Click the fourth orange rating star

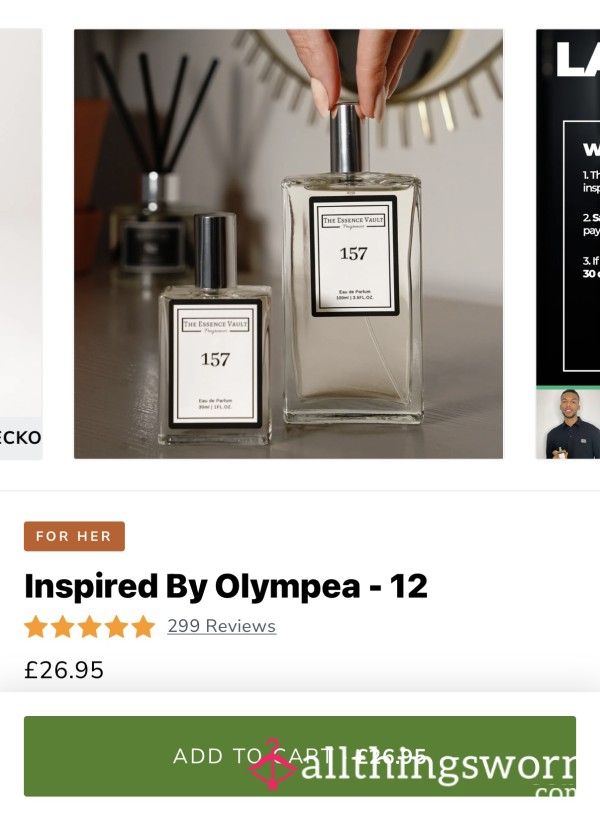point(116,626)
